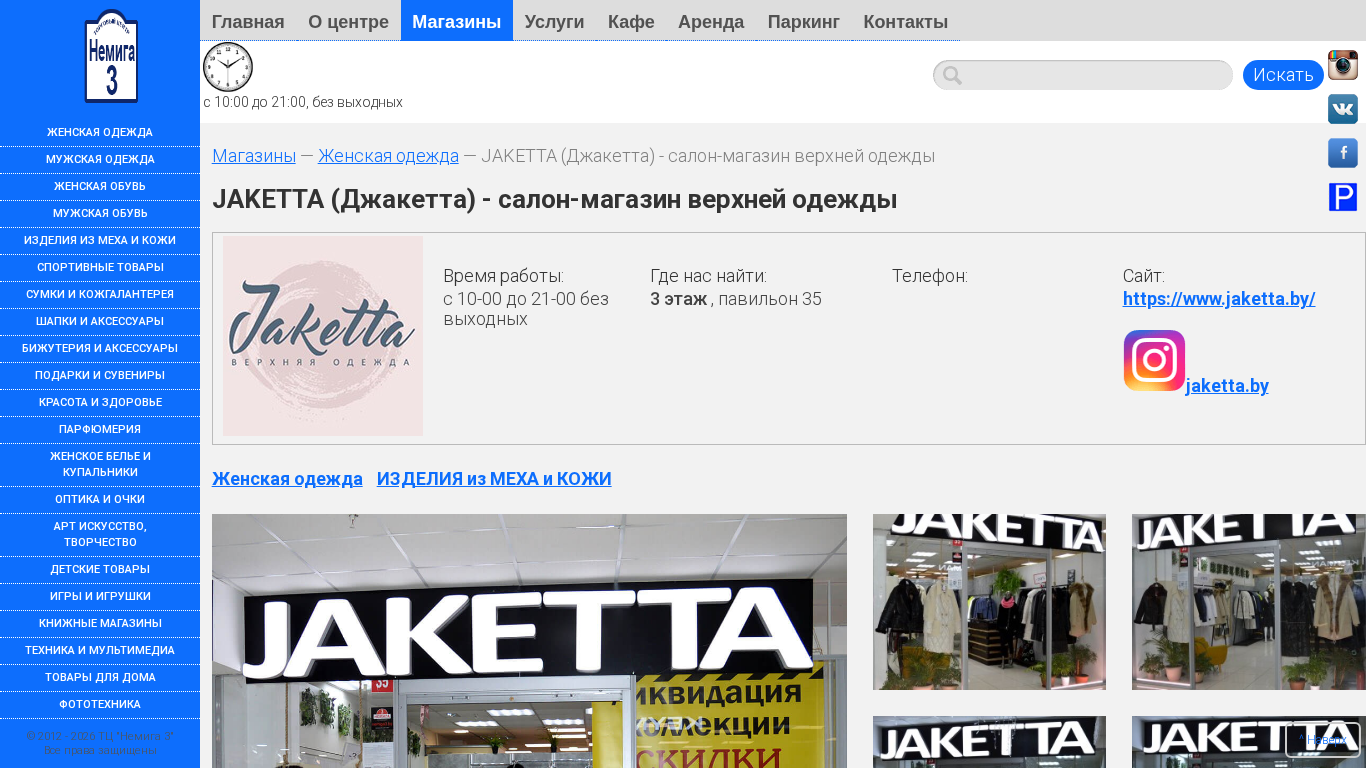This screenshot has width=1366, height=768.
Task: Open the jaketta.by Instagram link
Action: 1227,386
